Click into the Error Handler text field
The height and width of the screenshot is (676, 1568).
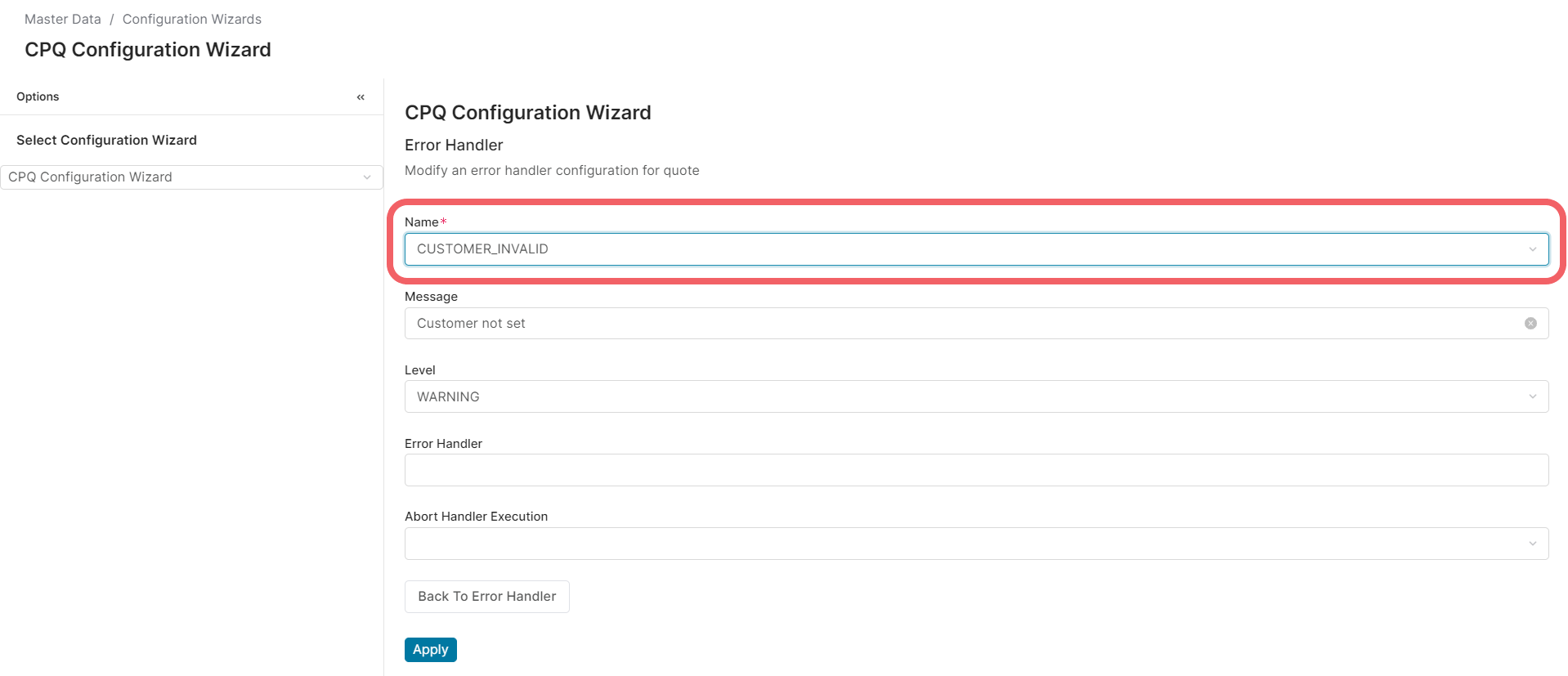[x=976, y=470]
